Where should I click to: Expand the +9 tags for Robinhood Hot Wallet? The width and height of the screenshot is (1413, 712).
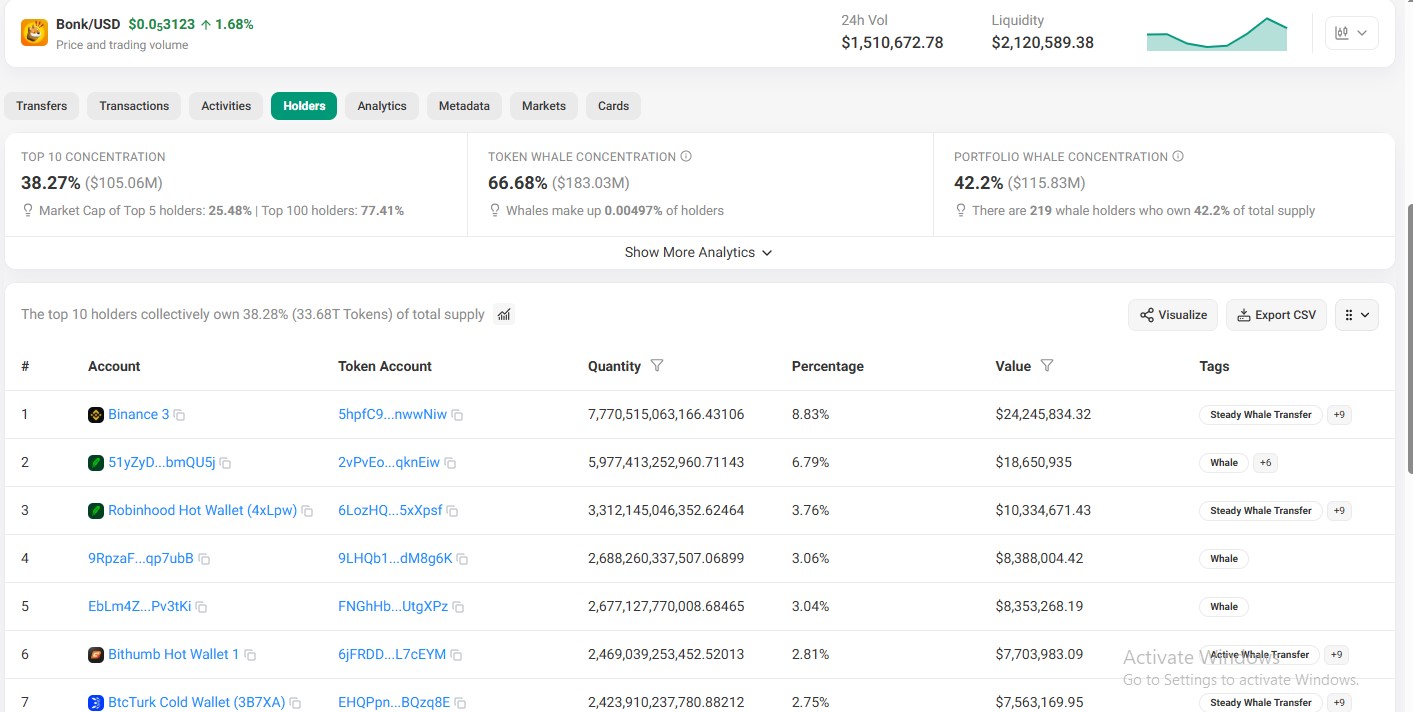tap(1339, 510)
